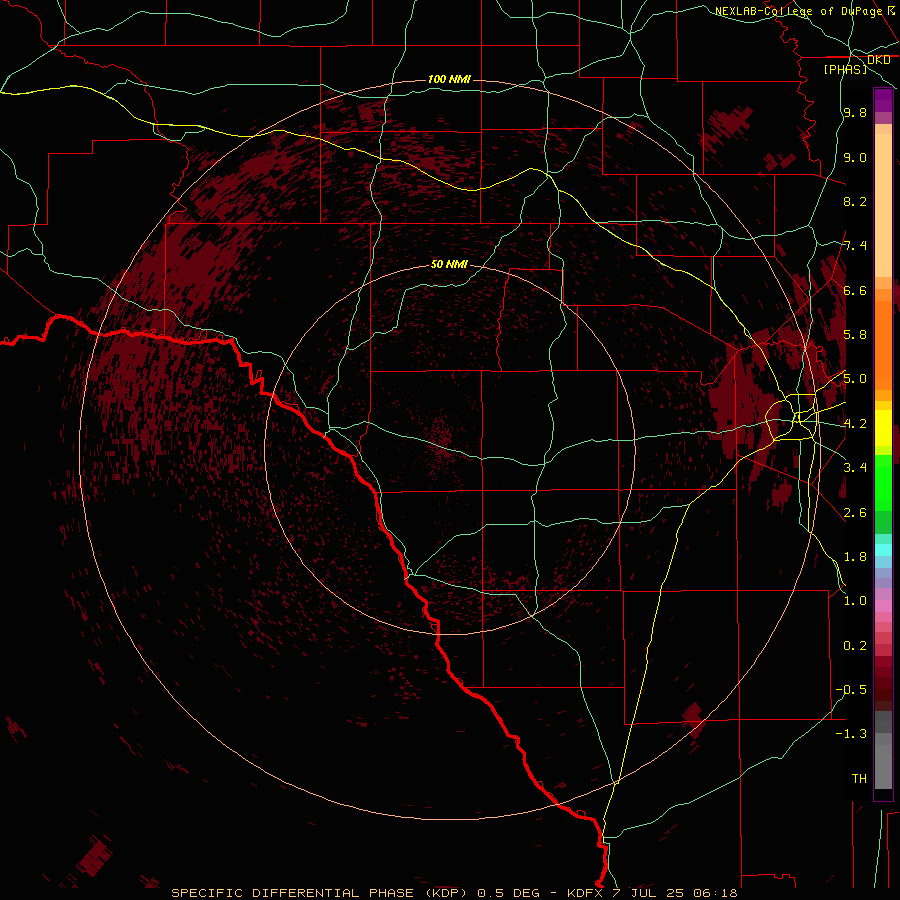Click the pink segment of the color bar
The image size is (900, 900).
tap(883, 606)
